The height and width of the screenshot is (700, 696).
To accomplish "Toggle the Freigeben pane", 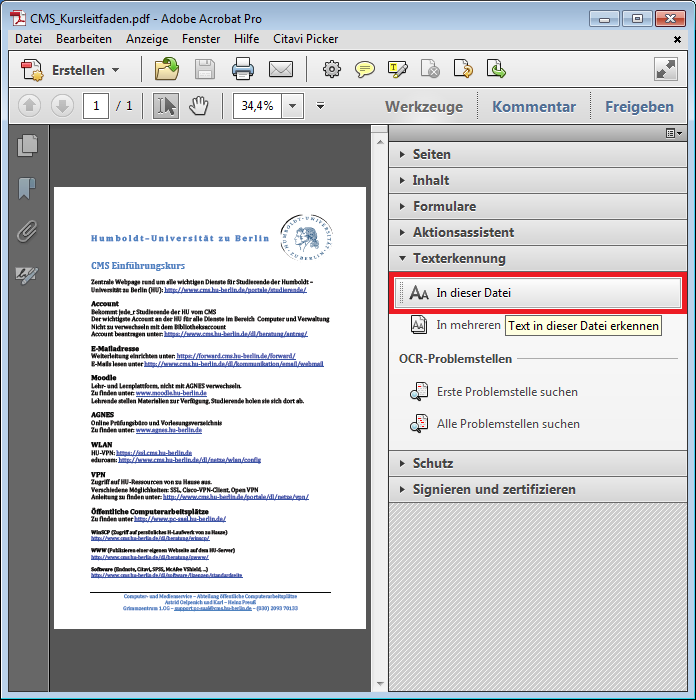I will coord(639,107).
